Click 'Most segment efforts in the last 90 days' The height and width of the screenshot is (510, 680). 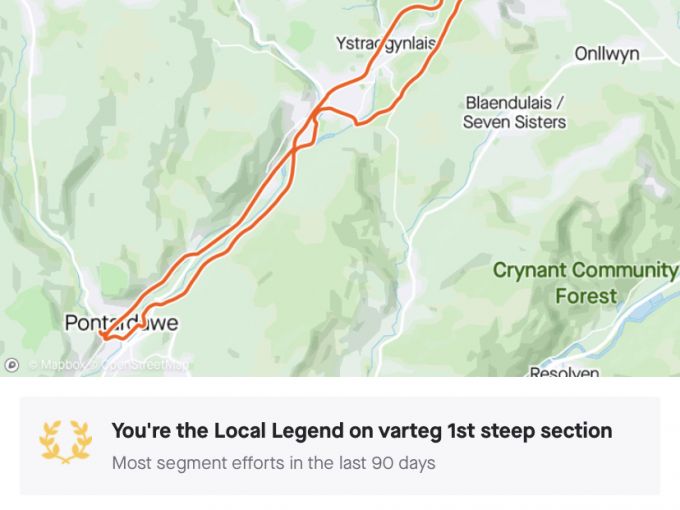point(273,463)
